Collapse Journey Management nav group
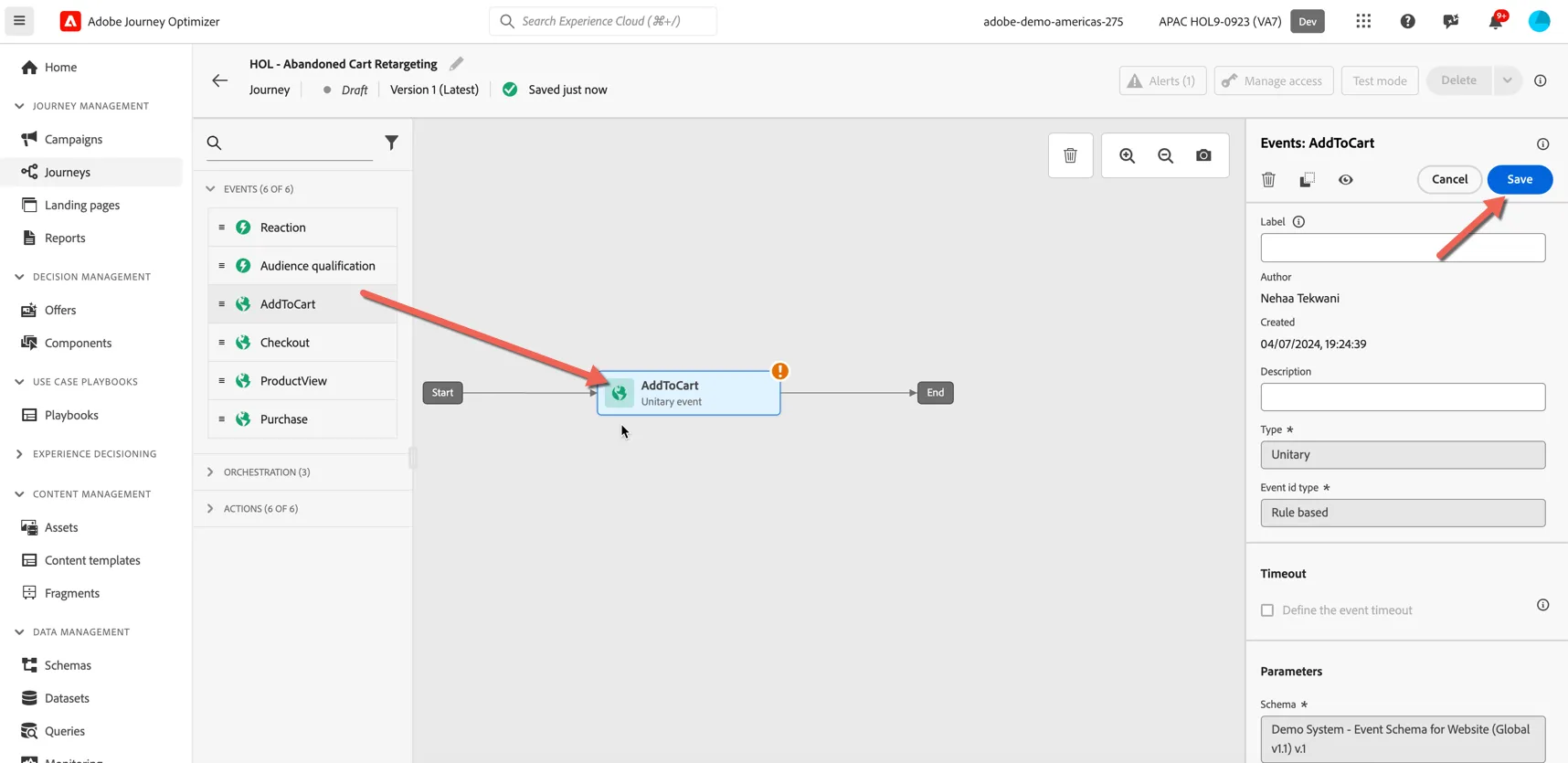Image resolution: width=1568 pixels, height=763 pixels. coord(19,106)
